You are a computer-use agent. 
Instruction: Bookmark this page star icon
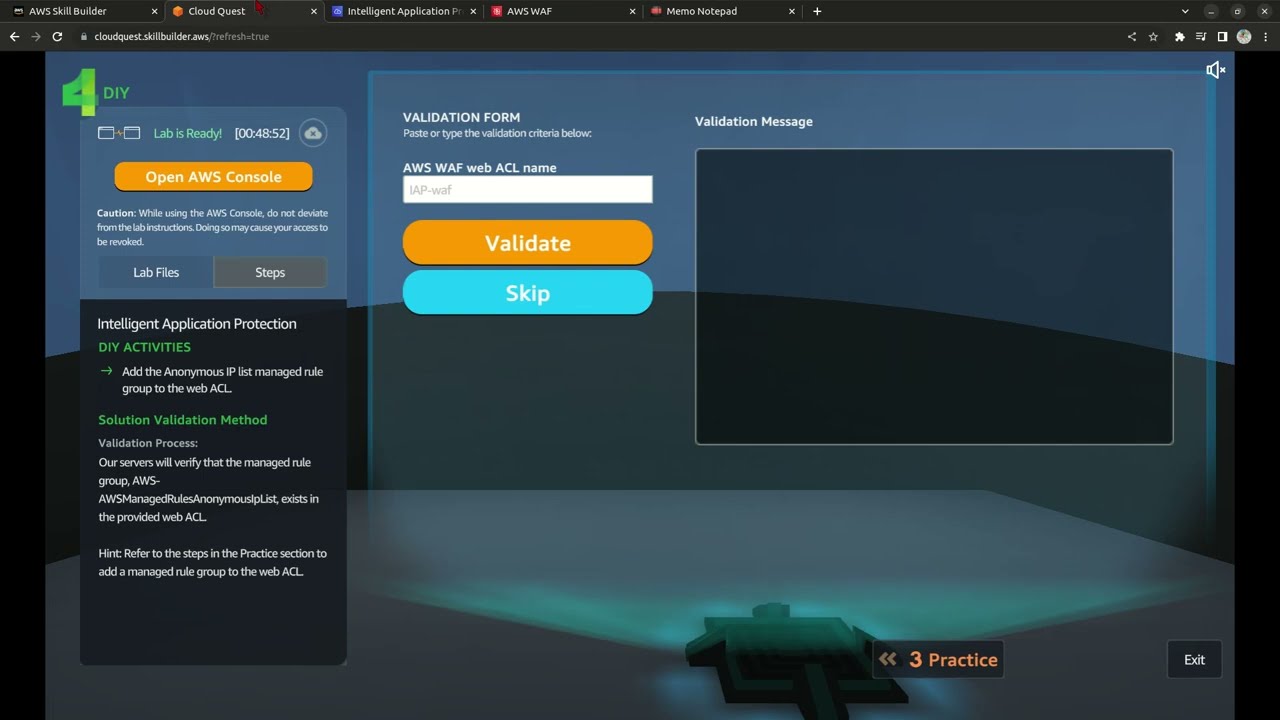coord(1154,36)
